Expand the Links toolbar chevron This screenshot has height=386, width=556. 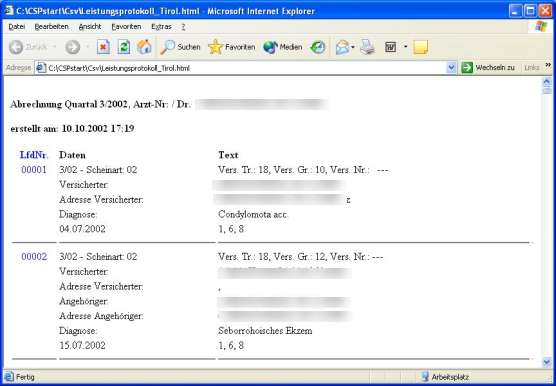pyautogui.click(x=548, y=65)
